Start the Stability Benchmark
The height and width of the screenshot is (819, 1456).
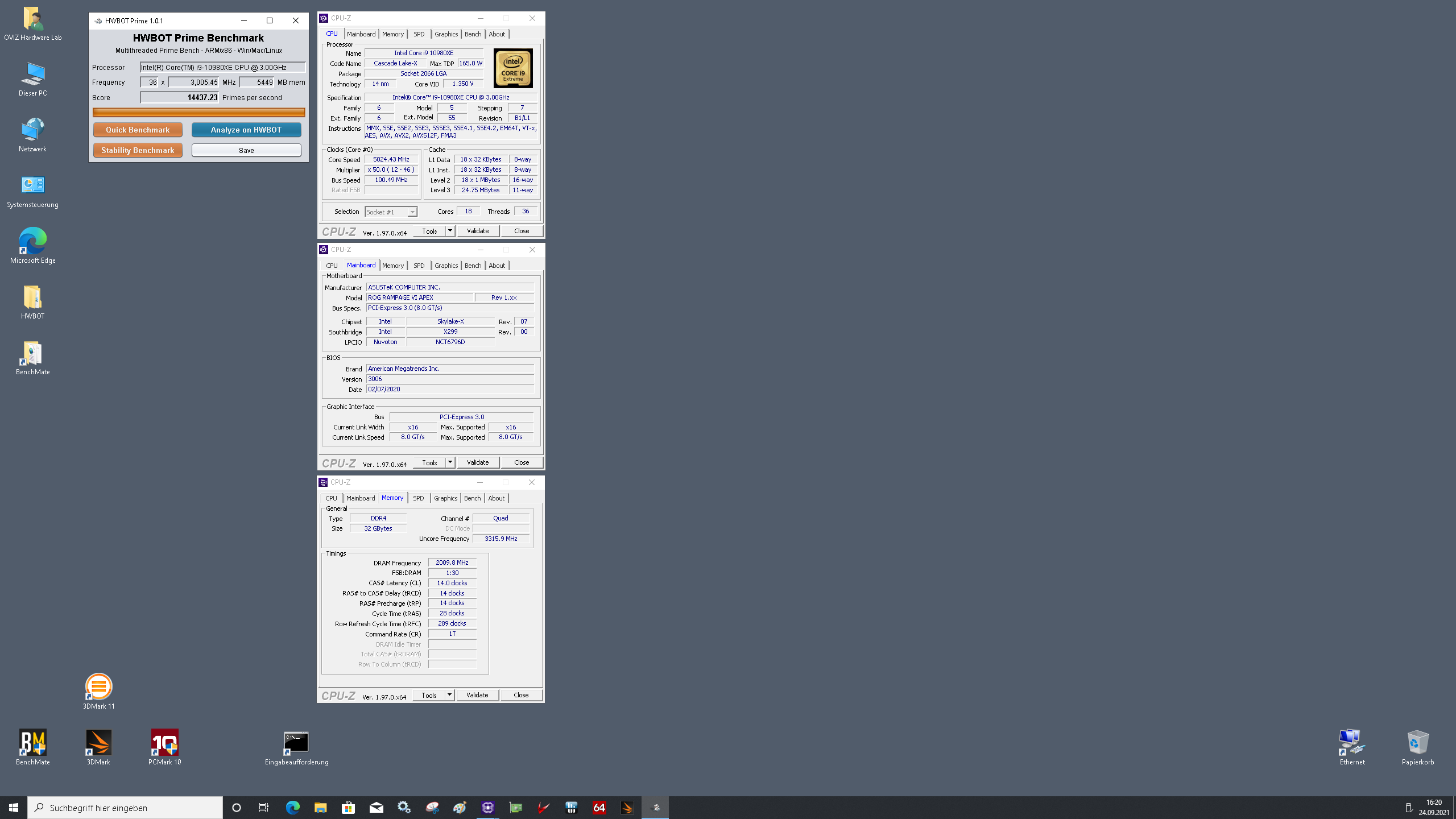pyautogui.click(x=138, y=150)
